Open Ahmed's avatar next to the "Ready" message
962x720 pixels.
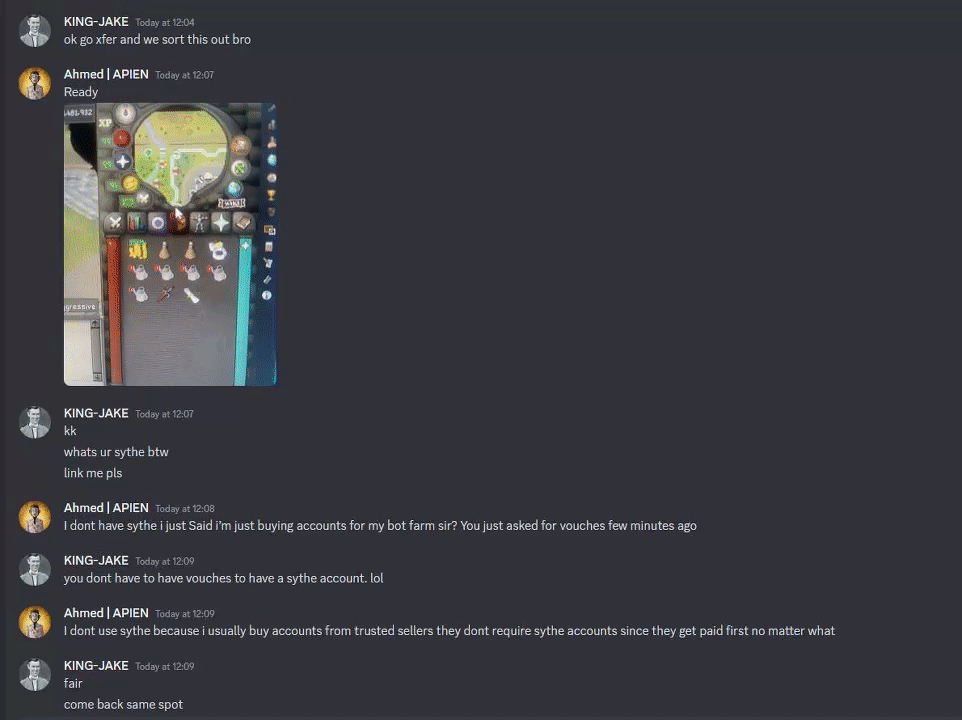point(34,83)
